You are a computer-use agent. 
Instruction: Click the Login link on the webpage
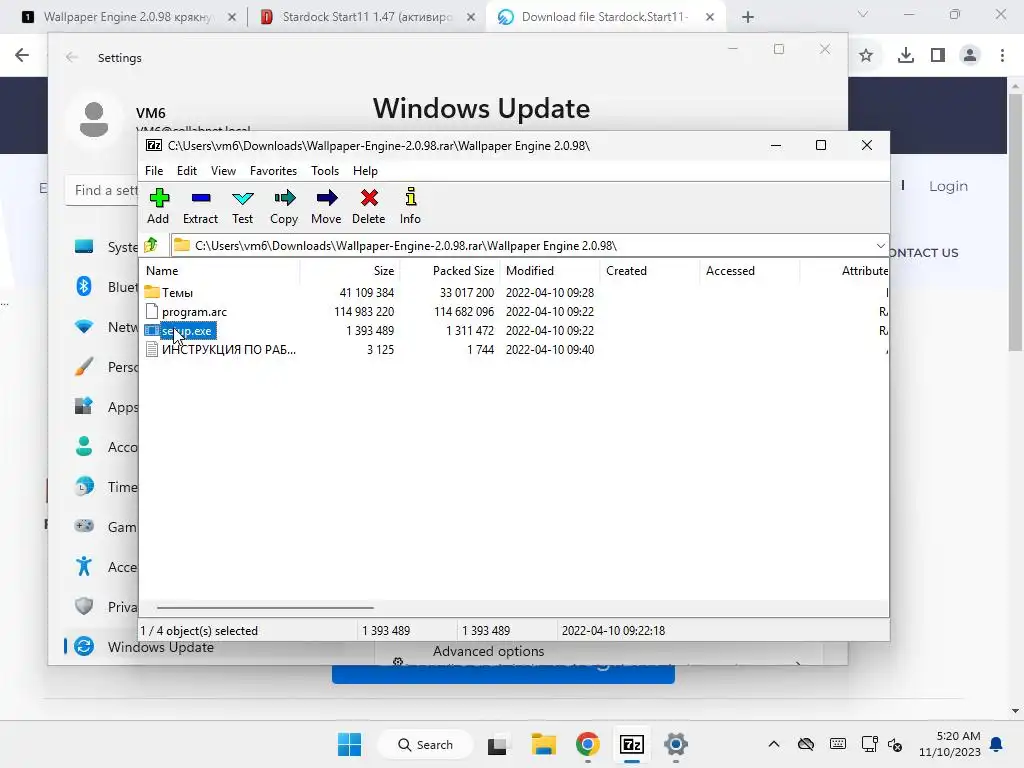(x=948, y=186)
